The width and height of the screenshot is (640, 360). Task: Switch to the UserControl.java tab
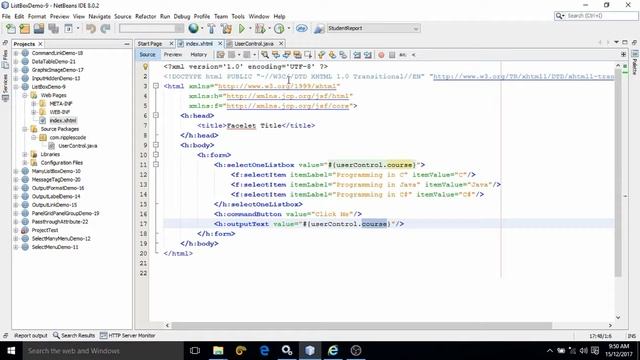click(x=254, y=44)
